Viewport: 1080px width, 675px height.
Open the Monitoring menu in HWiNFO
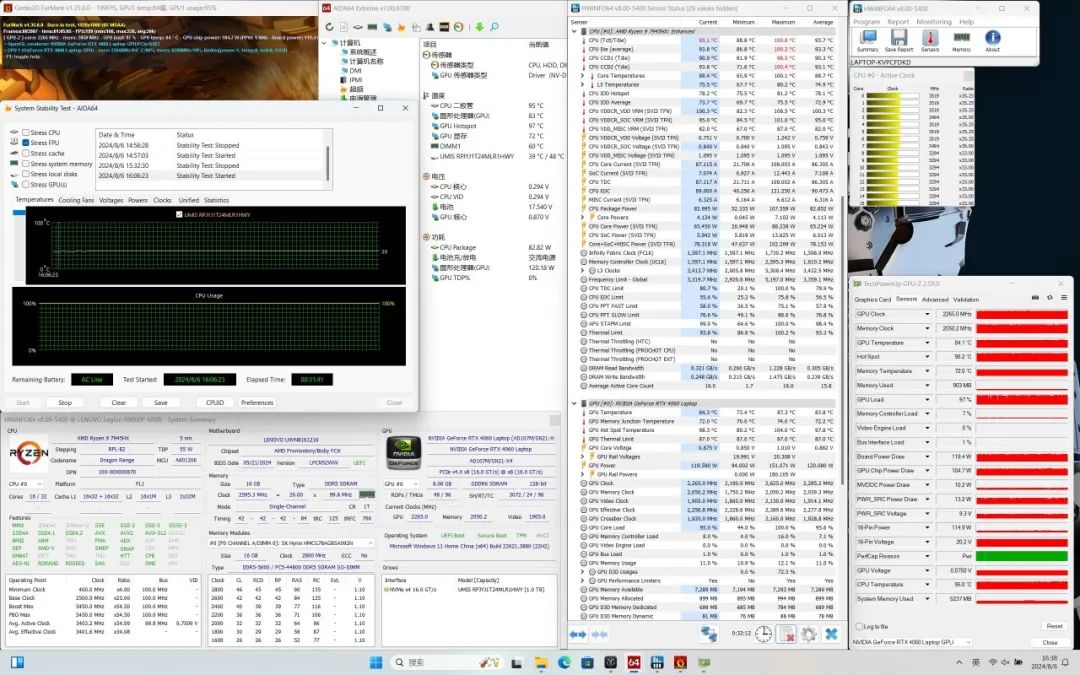click(x=934, y=21)
